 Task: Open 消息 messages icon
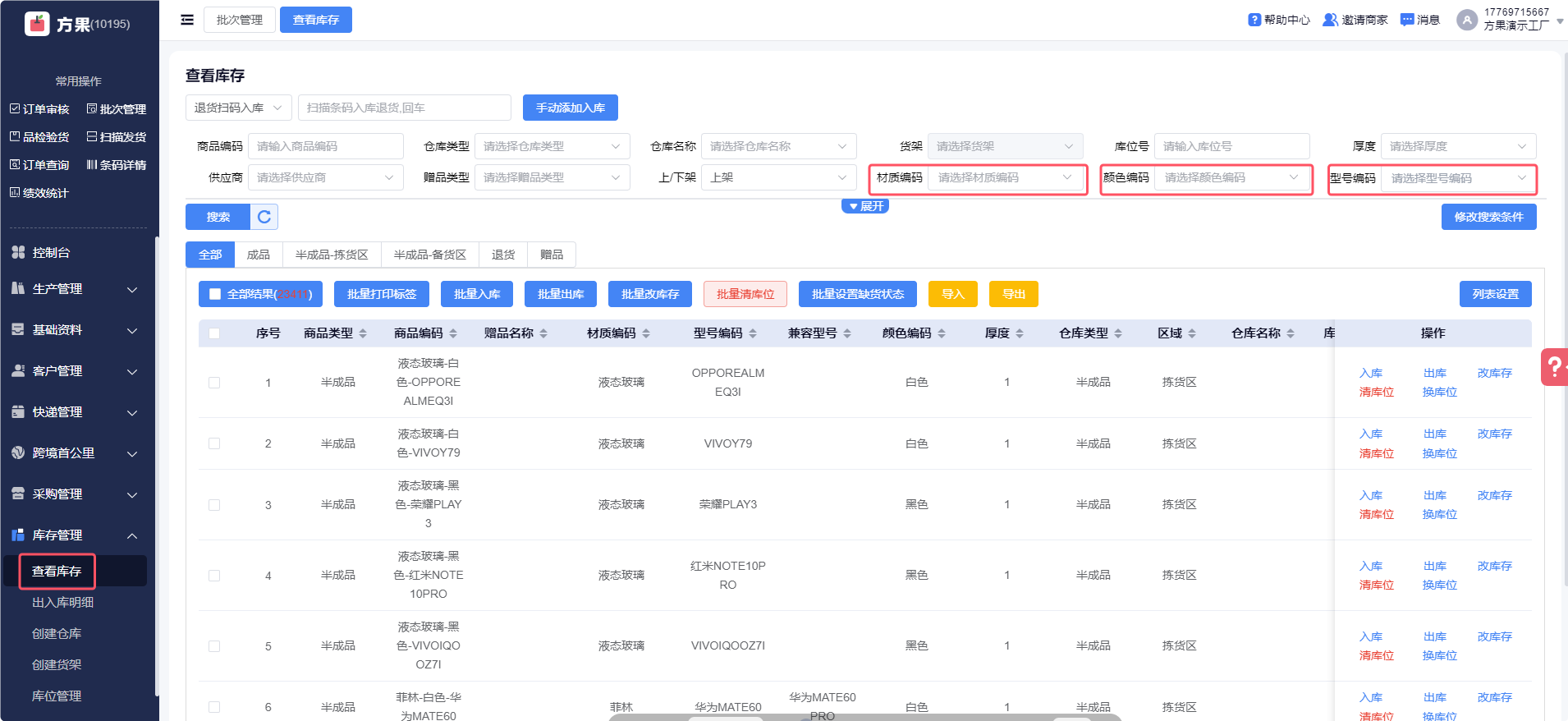coord(1407,20)
